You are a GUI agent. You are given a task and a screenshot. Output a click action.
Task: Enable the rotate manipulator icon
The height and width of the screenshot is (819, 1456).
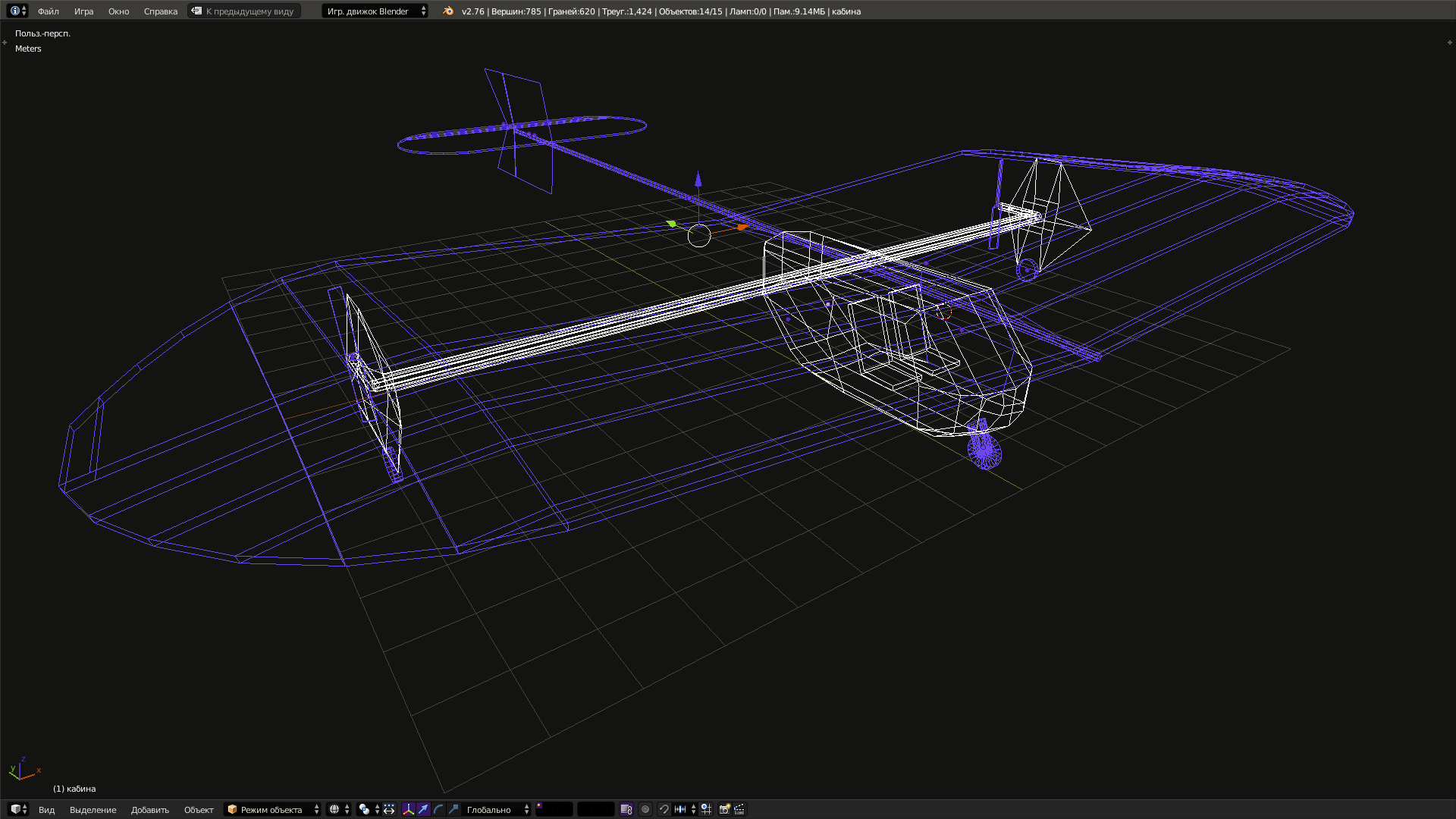(x=437, y=809)
